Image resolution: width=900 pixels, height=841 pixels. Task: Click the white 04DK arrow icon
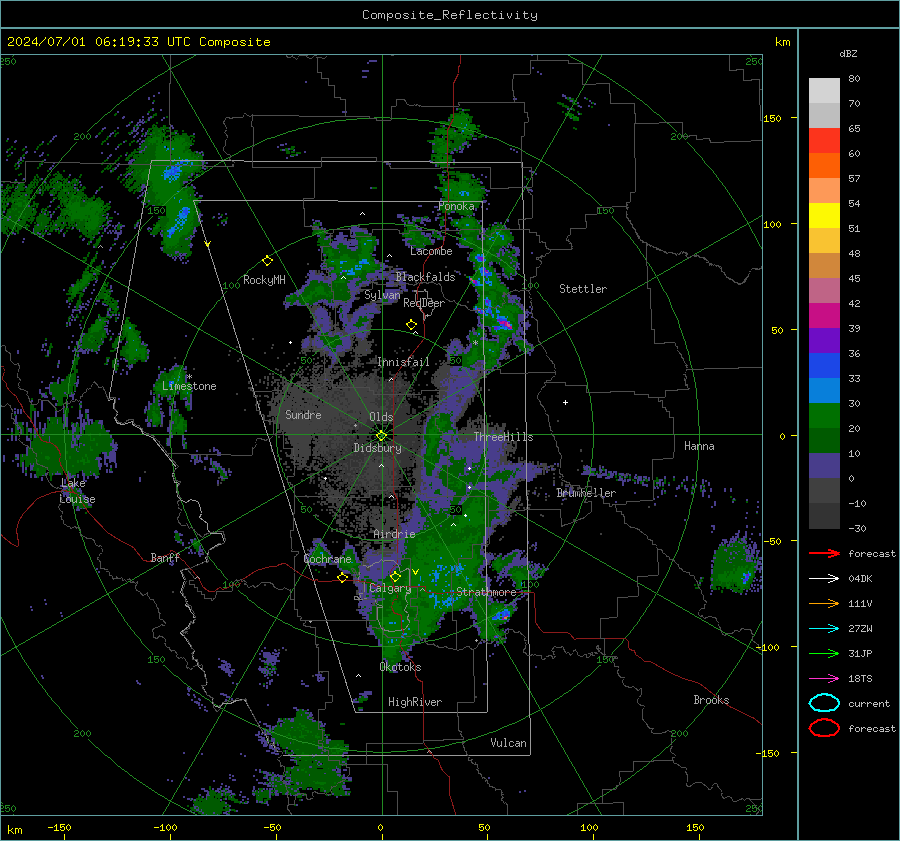824,579
